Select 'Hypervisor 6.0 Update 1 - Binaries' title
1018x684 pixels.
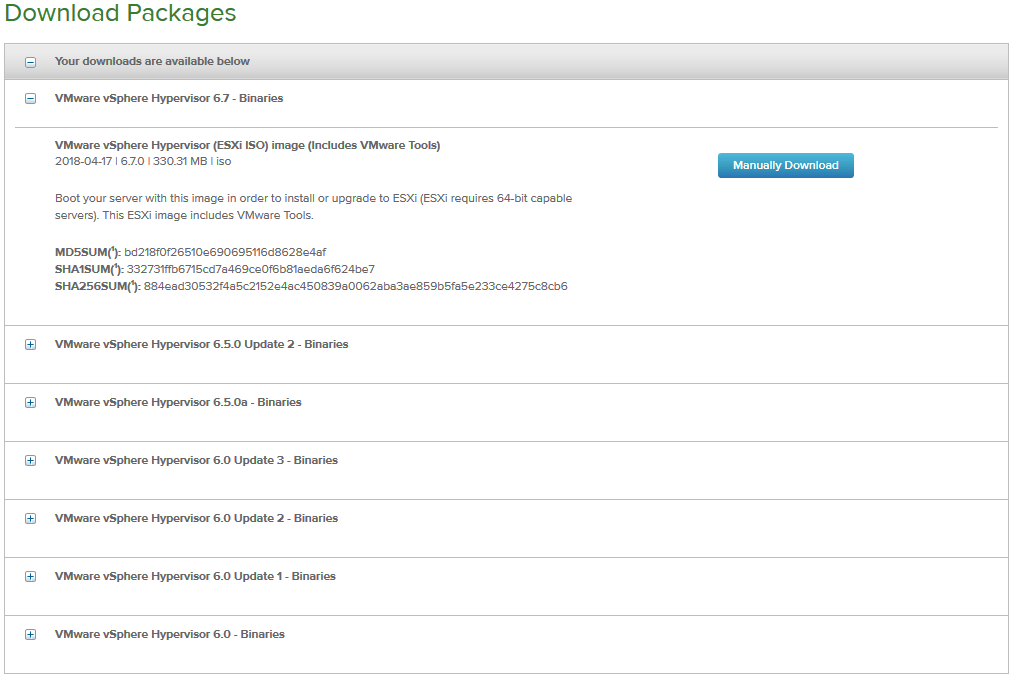pyautogui.click(x=195, y=576)
